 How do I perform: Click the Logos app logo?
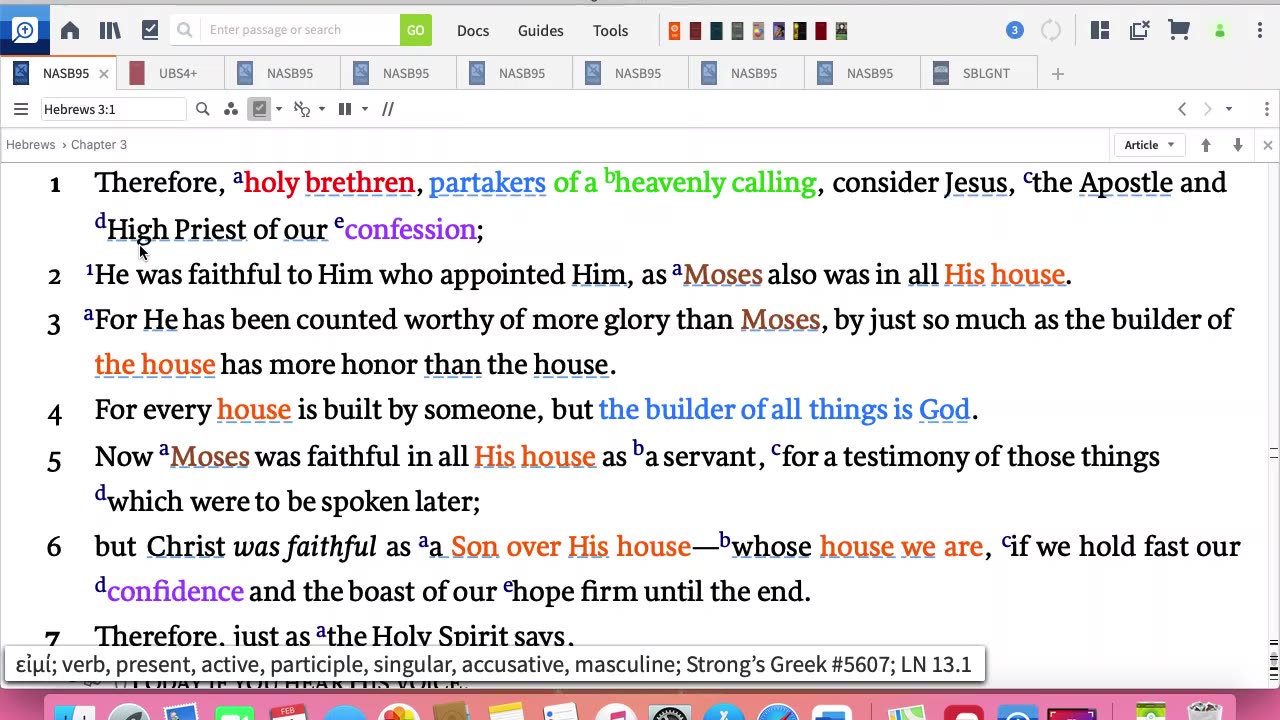(x=24, y=30)
